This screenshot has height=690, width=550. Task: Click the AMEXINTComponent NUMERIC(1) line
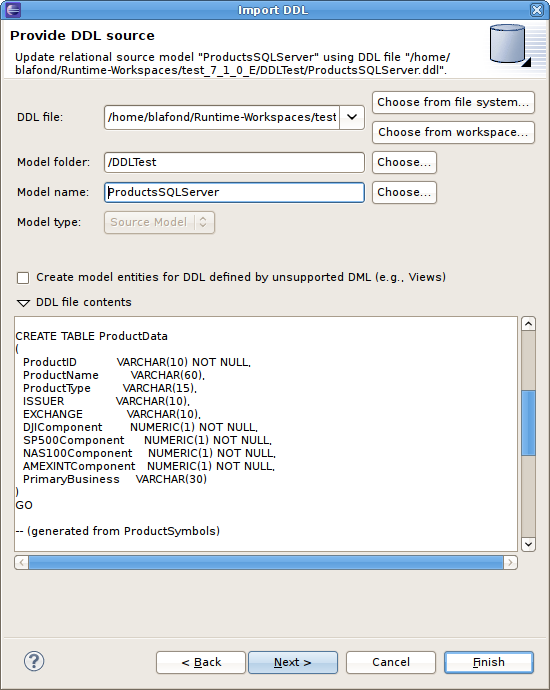(149, 466)
